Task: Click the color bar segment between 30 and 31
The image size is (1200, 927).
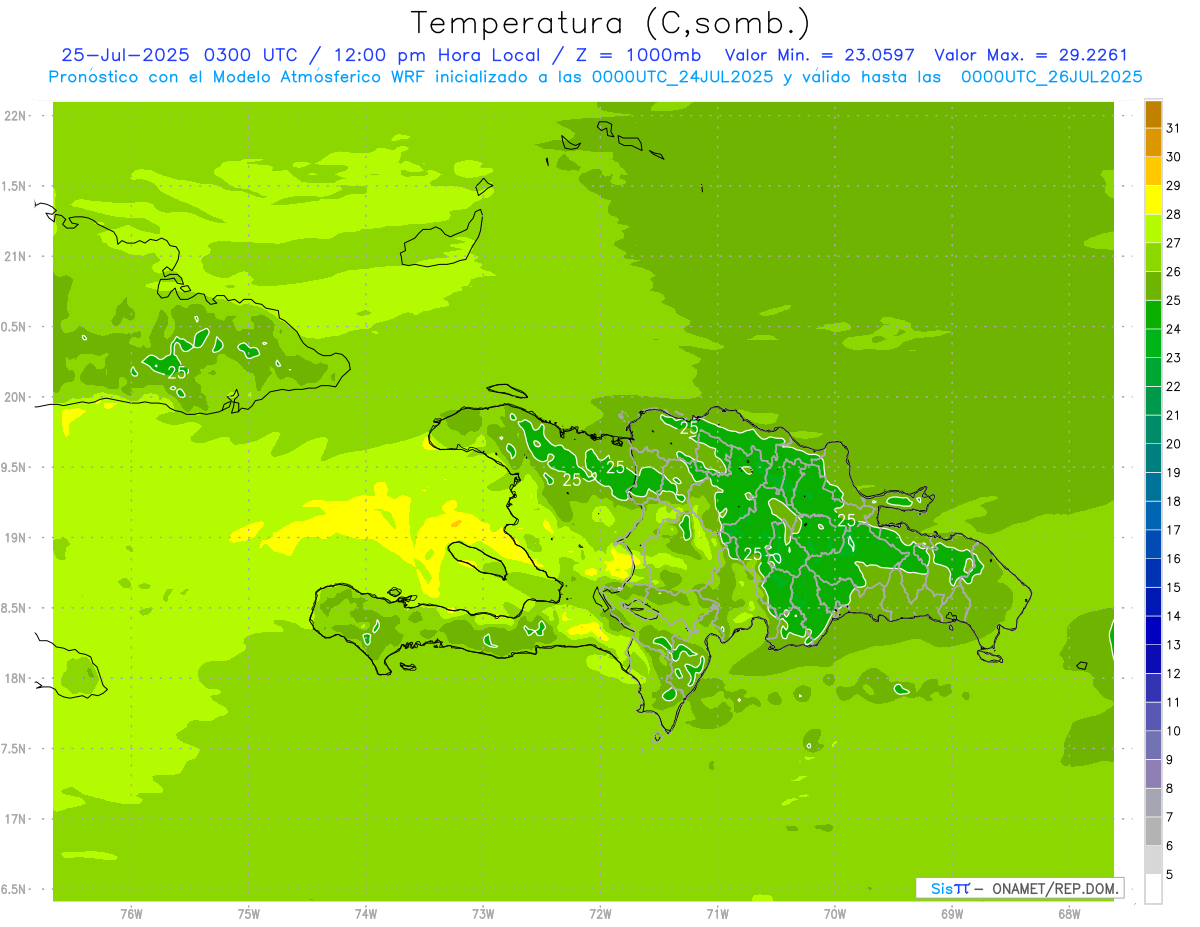Action: pyautogui.click(x=1153, y=143)
